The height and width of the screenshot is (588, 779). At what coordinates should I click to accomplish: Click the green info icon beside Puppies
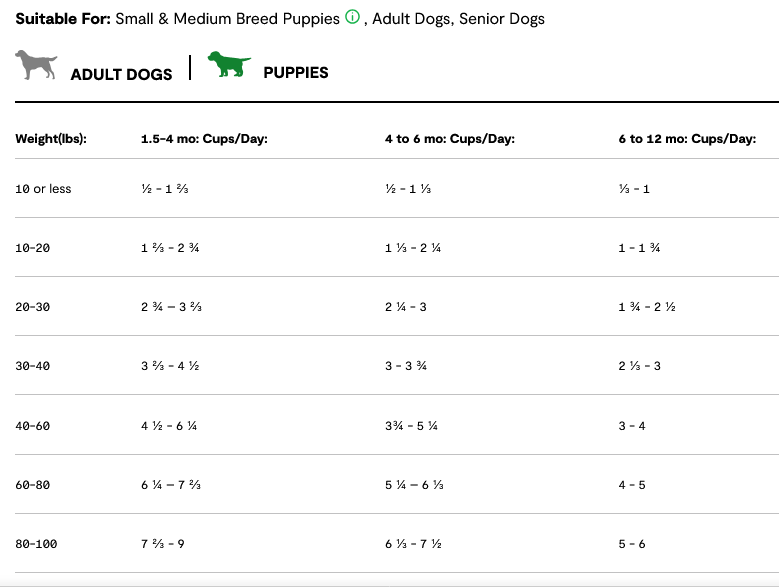(x=351, y=18)
